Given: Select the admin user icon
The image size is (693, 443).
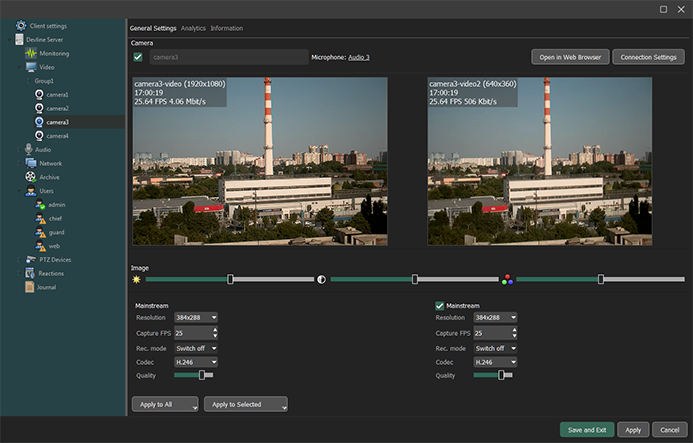Looking at the screenshot, I should tap(40, 204).
